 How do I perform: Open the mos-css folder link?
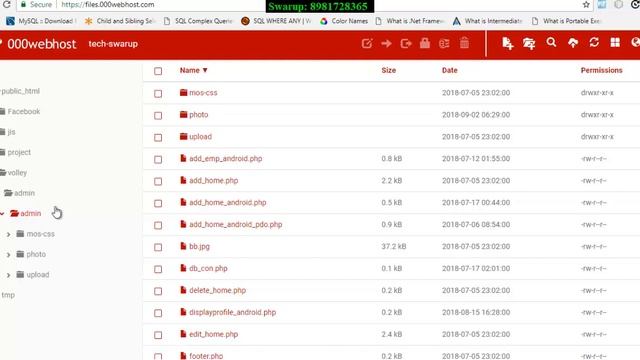(203, 93)
